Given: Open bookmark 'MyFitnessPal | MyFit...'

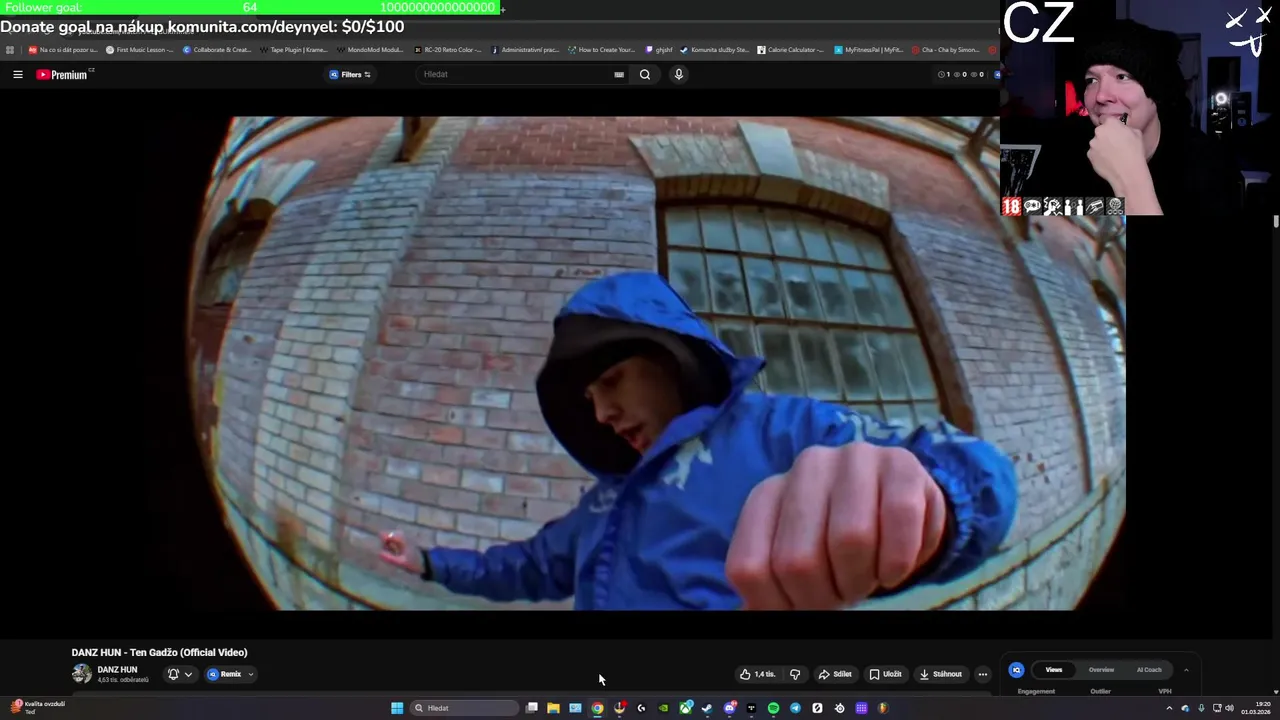Looking at the screenshot, I should point(869,49).
